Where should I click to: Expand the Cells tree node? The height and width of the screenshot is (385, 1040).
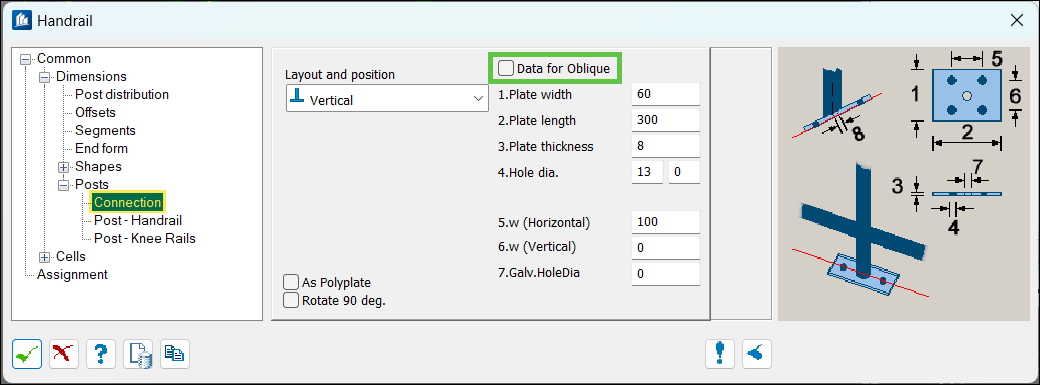(x=45, y=257)
